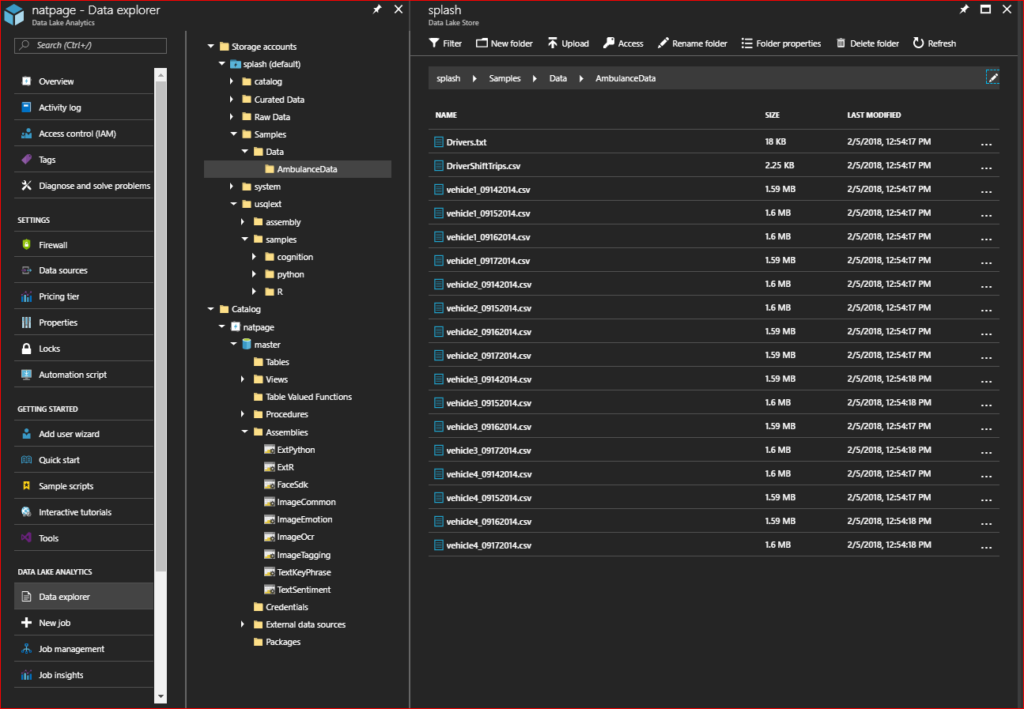Screen dimensions: 1024x709
Task: Open more options for Drivers.txt
Action: click(986, 143)
